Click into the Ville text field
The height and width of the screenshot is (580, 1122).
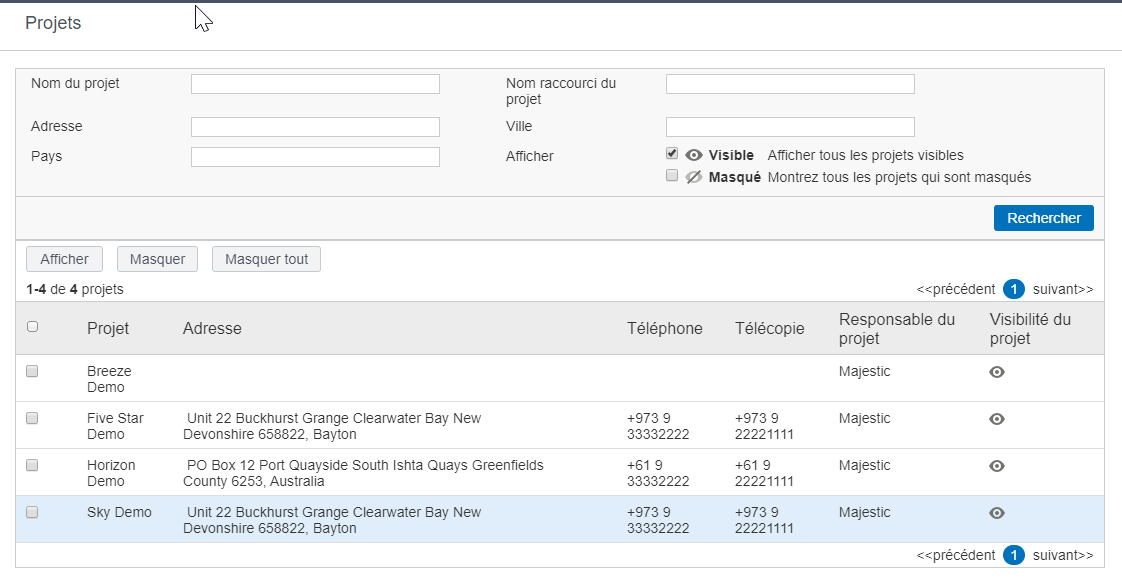click(x=791, y=127)
